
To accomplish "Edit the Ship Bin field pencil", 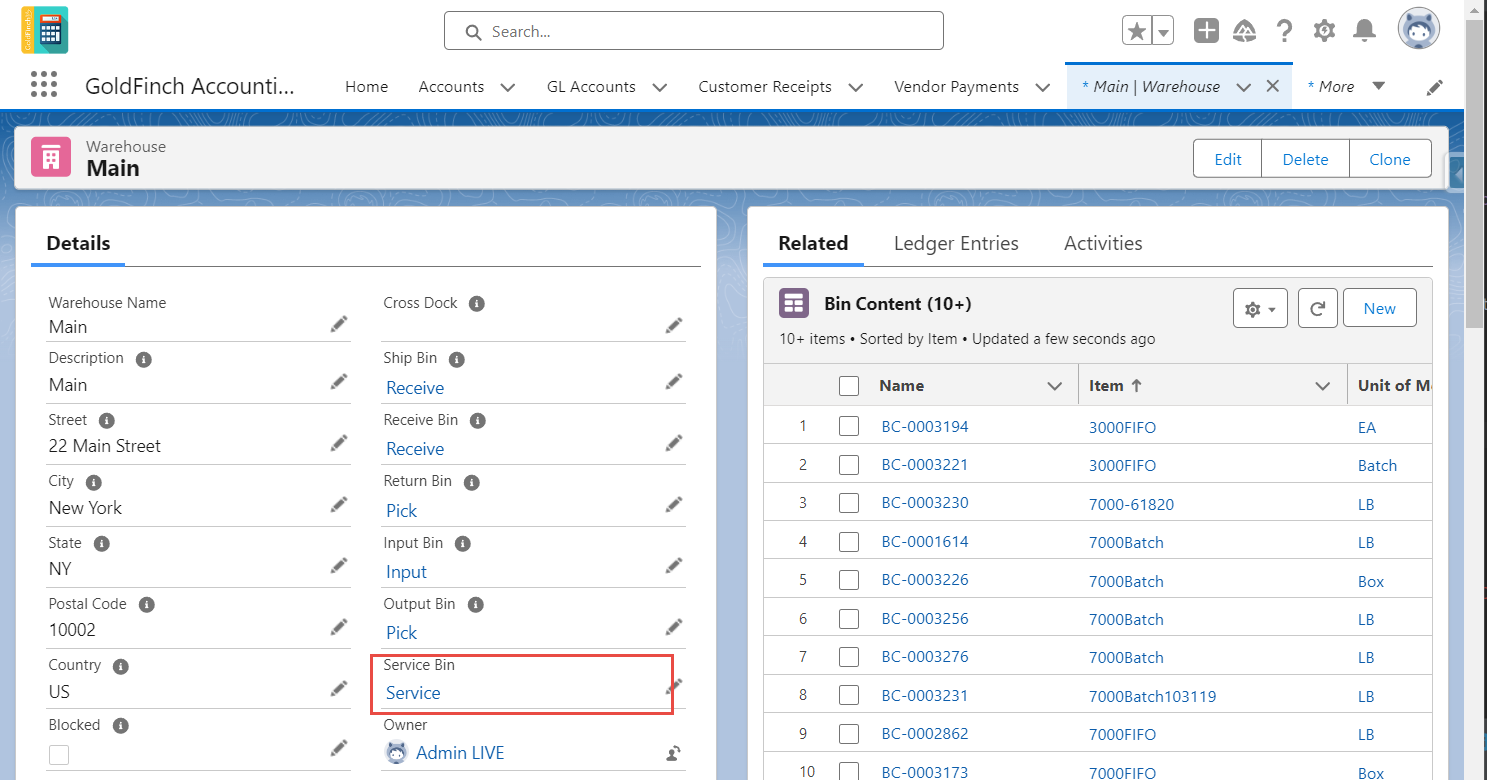I will click(674, 381).
